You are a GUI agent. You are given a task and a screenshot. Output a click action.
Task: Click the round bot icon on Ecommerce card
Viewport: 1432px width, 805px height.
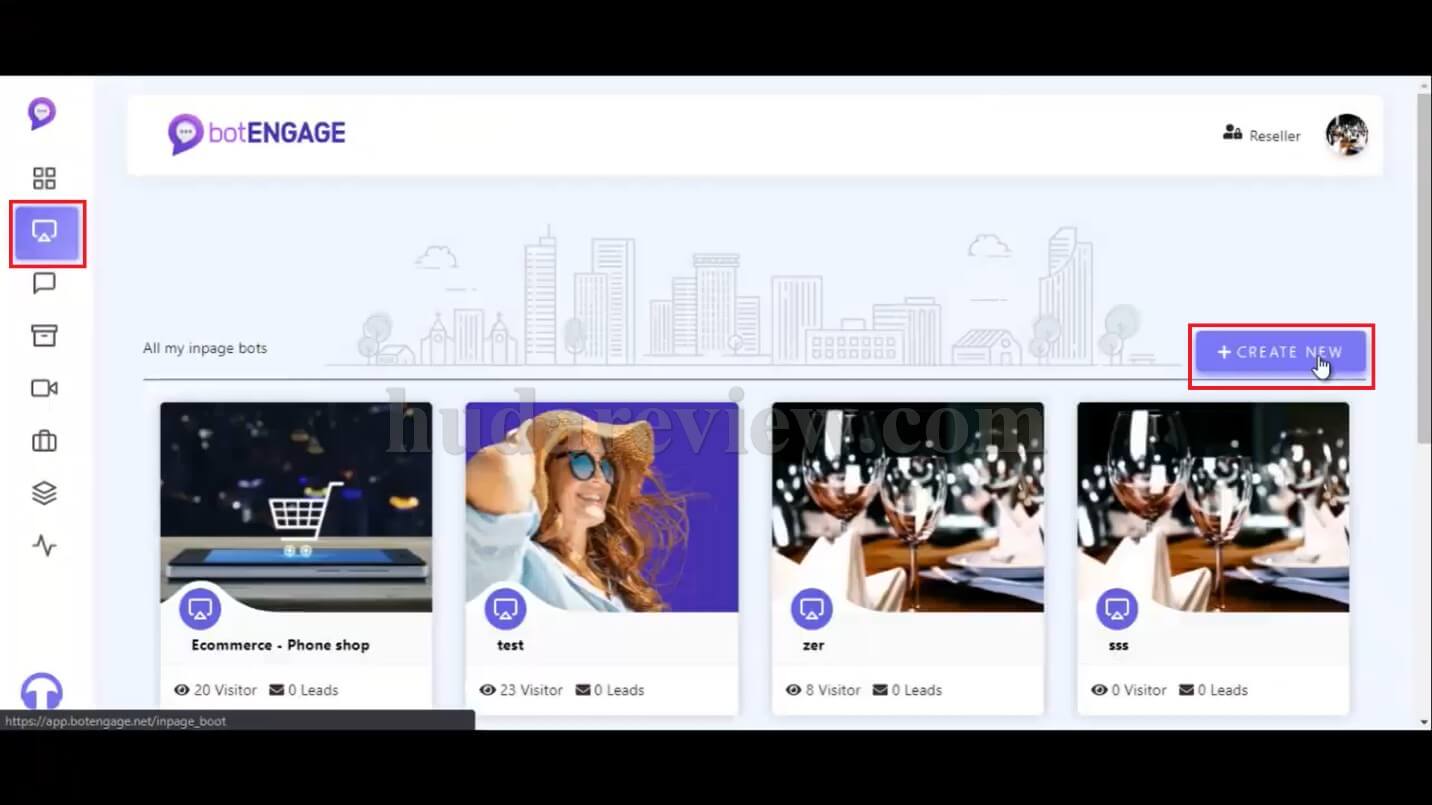point(200,608)
